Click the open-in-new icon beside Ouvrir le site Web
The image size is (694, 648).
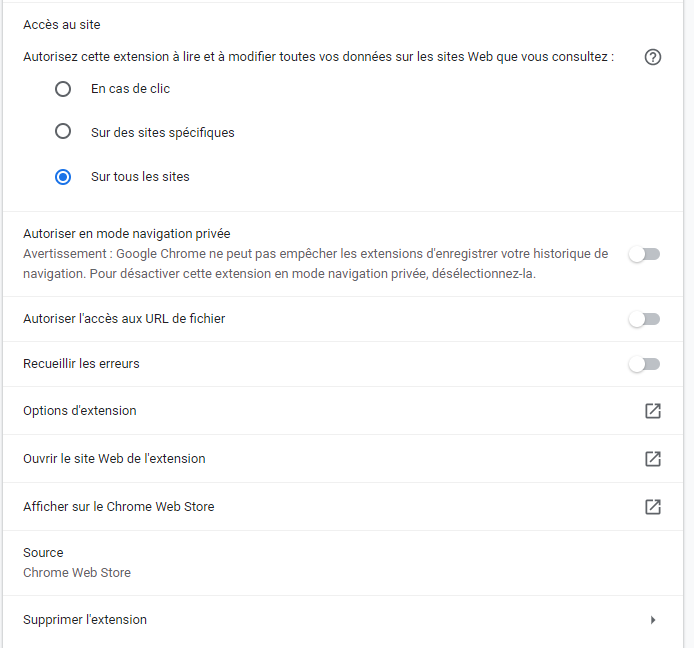[x=653, y=459]
